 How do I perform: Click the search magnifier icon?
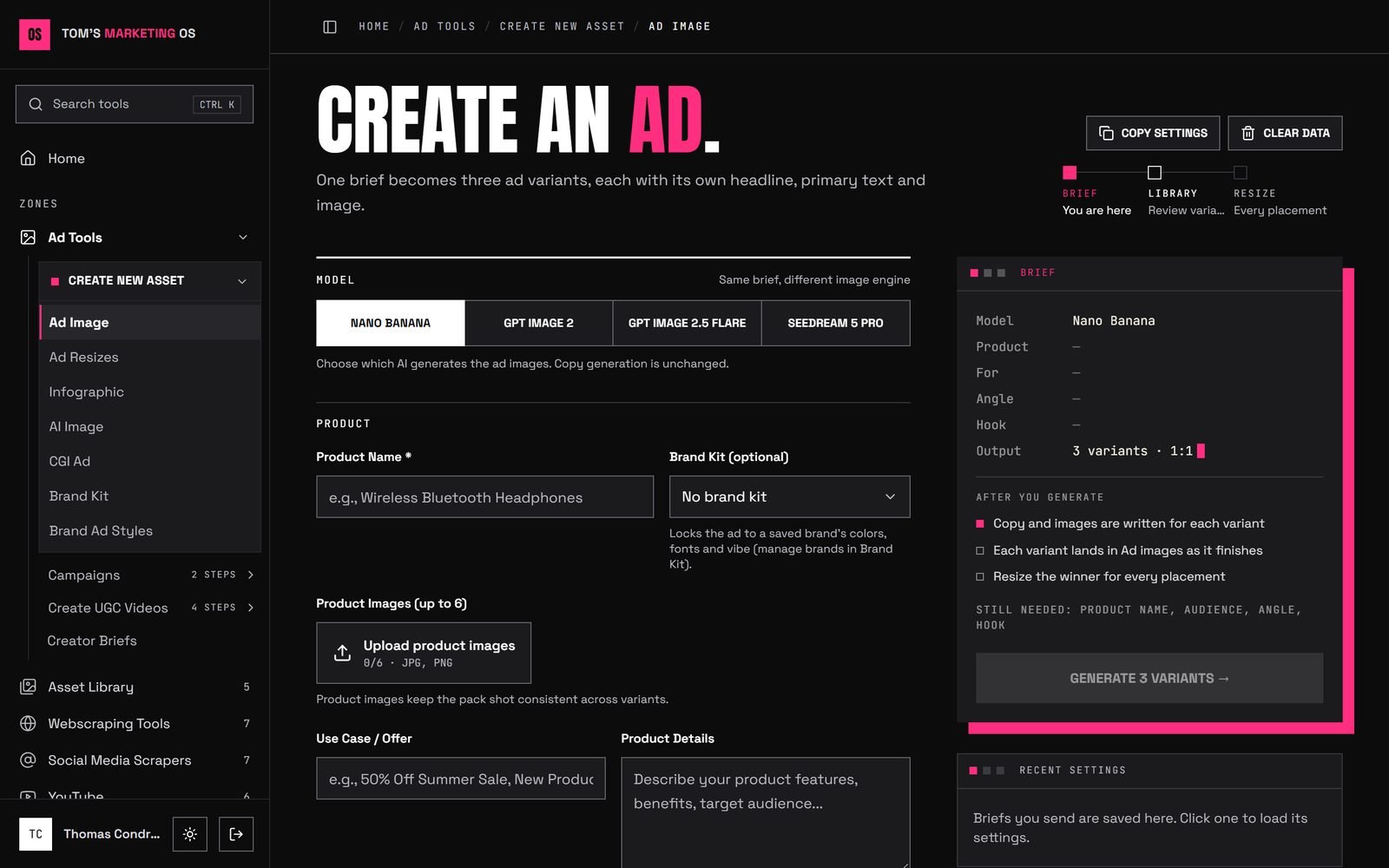(36, 104)
